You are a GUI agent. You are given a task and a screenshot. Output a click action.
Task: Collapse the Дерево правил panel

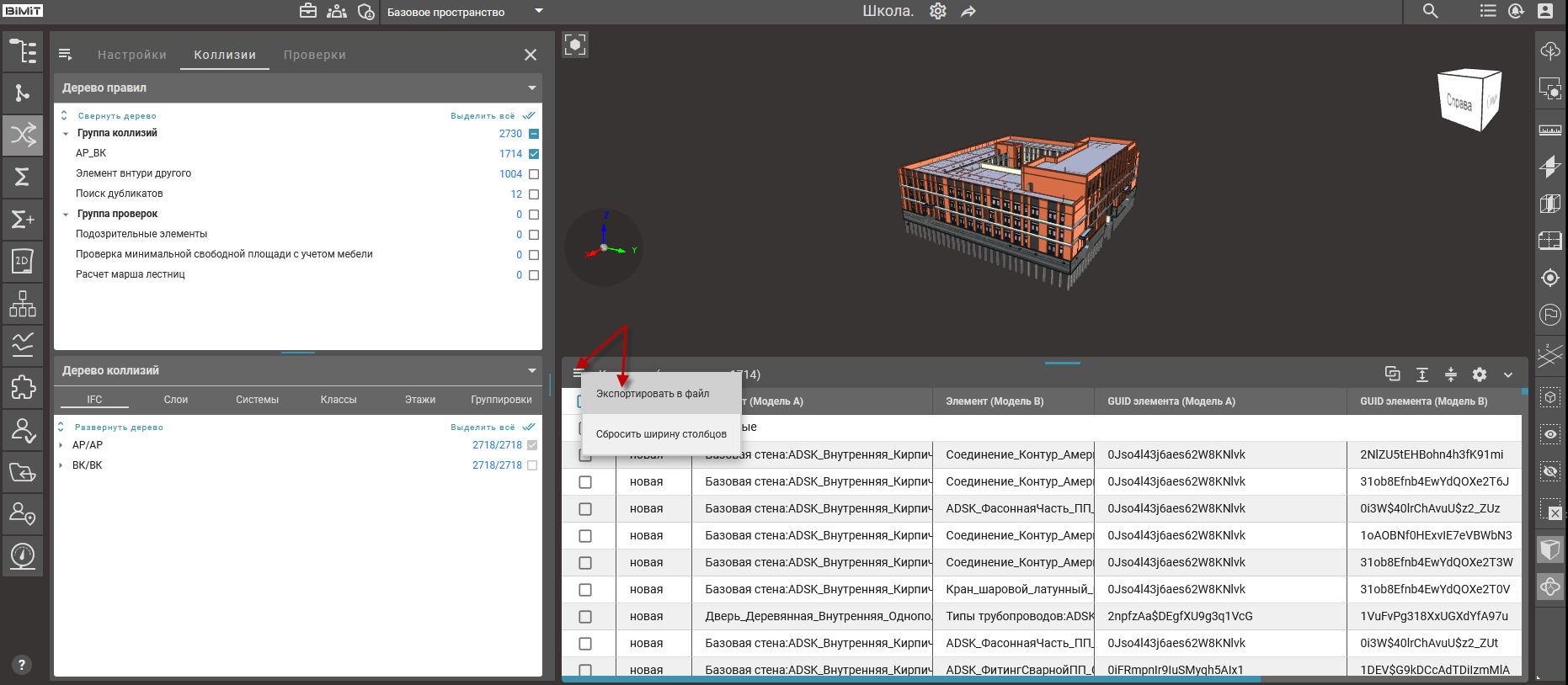tap(531, 88)
